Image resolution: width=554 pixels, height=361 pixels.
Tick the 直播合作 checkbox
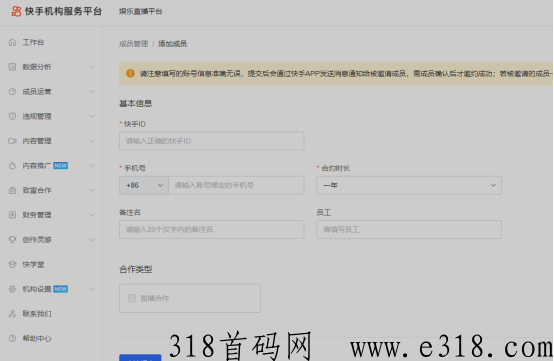click(x=132, y=298)
